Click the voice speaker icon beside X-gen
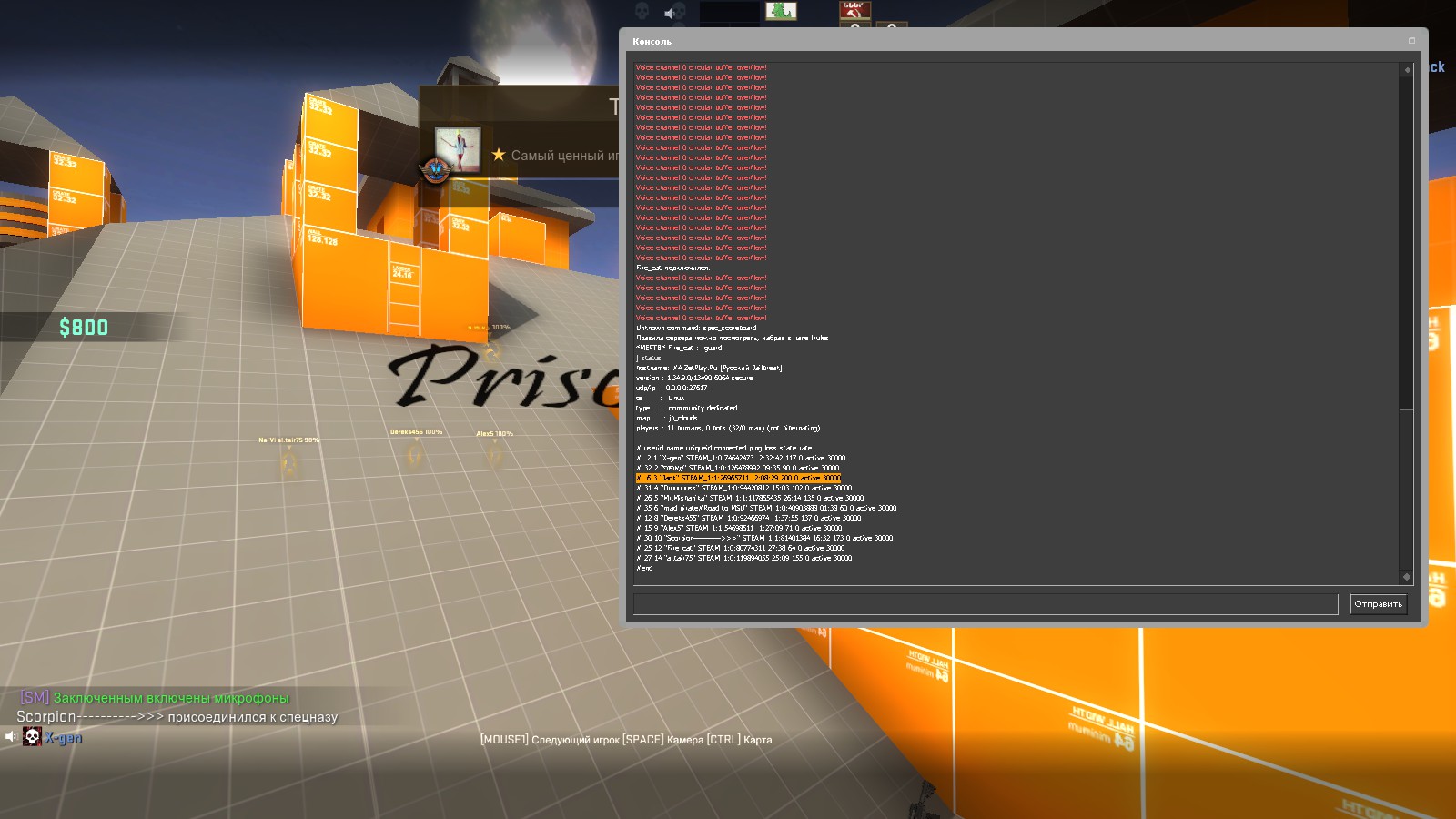 pyautogui.click(x=11, y=737)
